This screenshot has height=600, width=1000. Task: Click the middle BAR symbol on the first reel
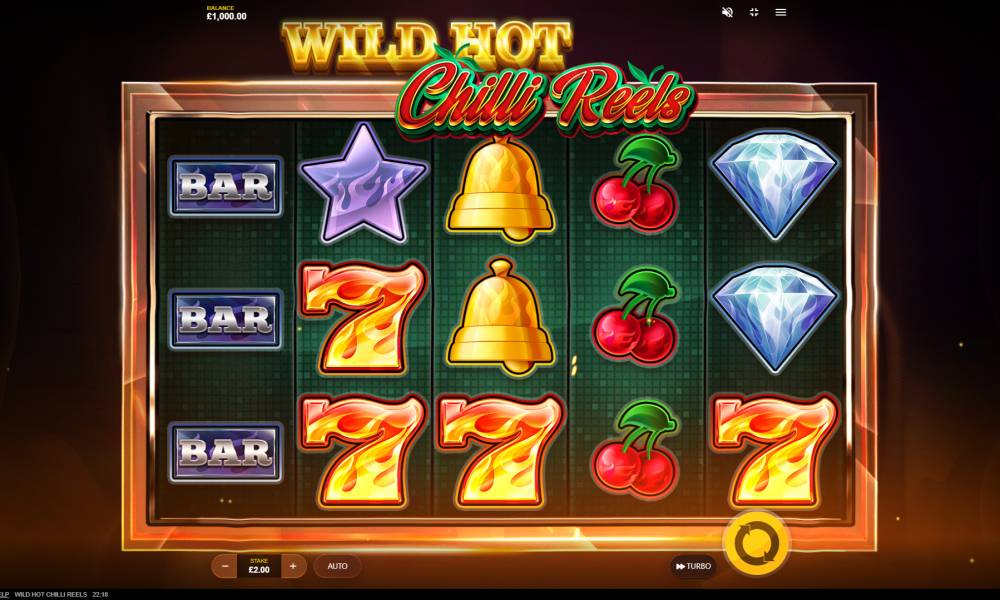[226, 319]
